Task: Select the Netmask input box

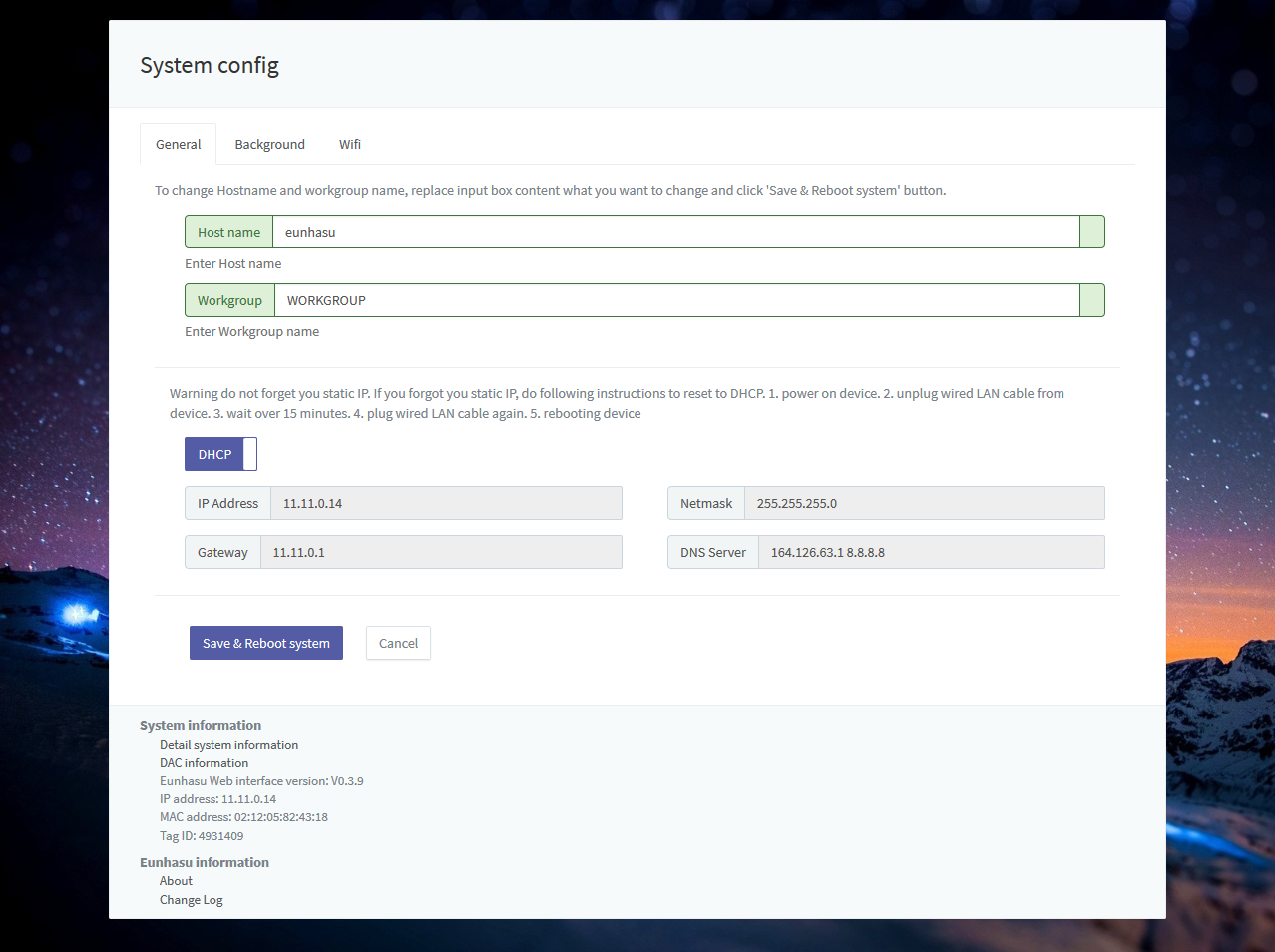Action: (924, 503)
